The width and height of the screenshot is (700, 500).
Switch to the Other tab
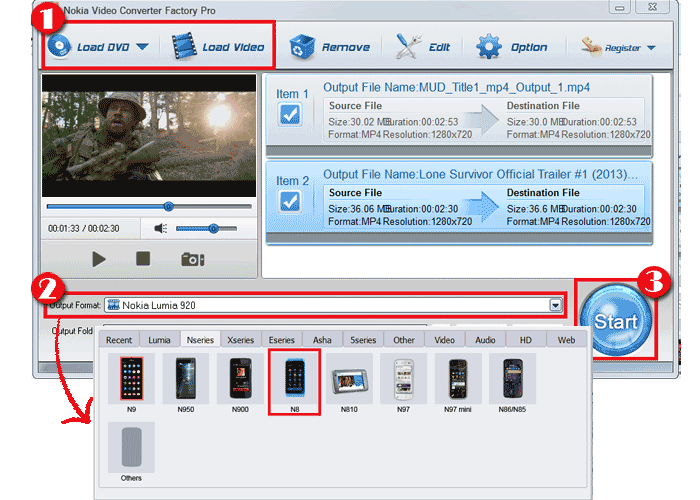click(x=404, y=340)
